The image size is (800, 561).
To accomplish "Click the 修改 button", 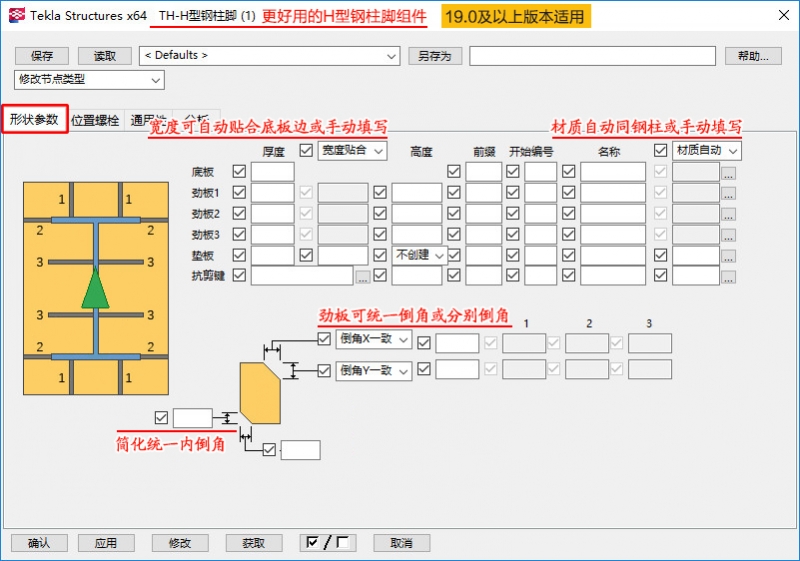I will point(180,543).
